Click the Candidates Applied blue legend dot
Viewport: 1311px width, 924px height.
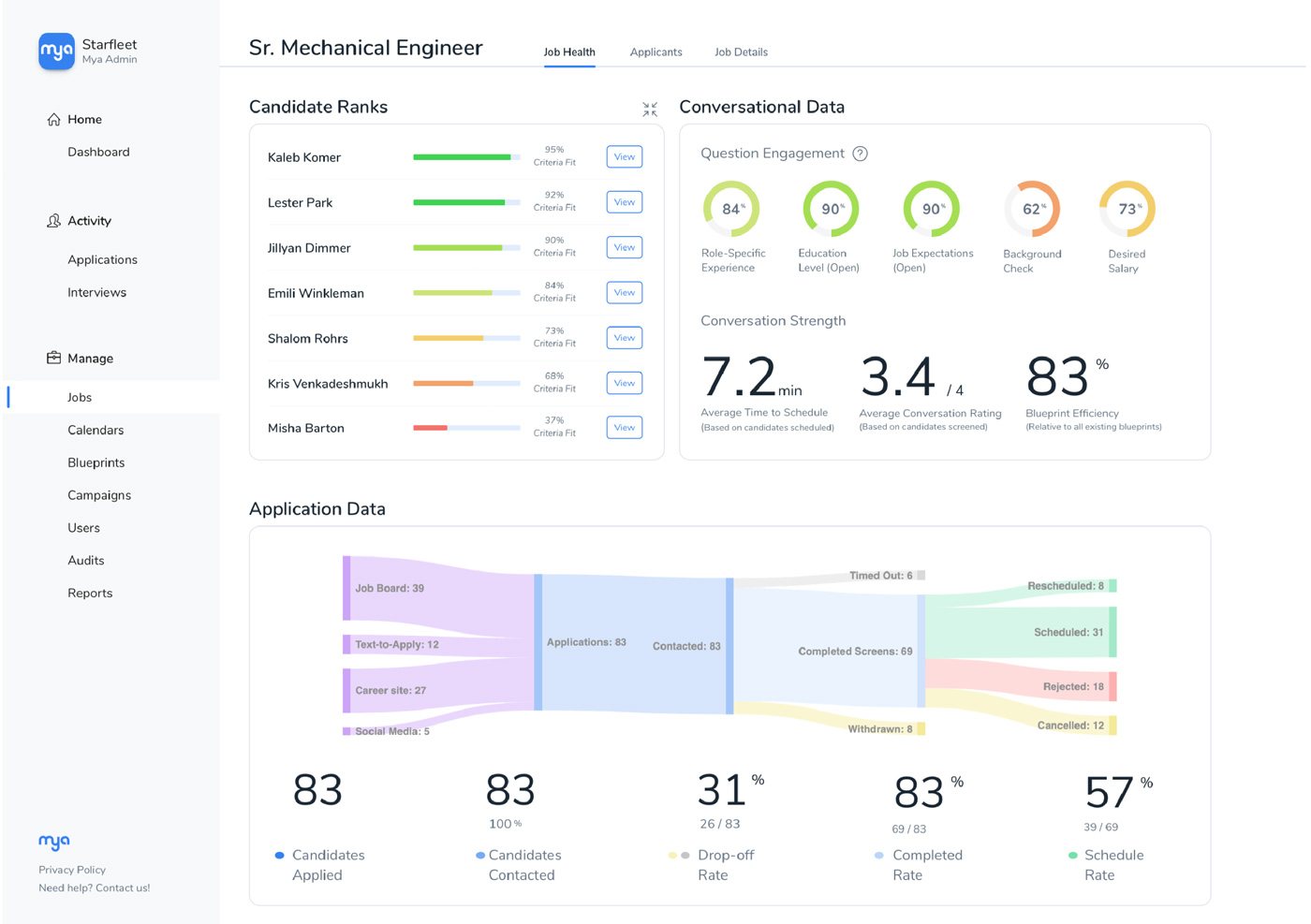click(279, 855)
